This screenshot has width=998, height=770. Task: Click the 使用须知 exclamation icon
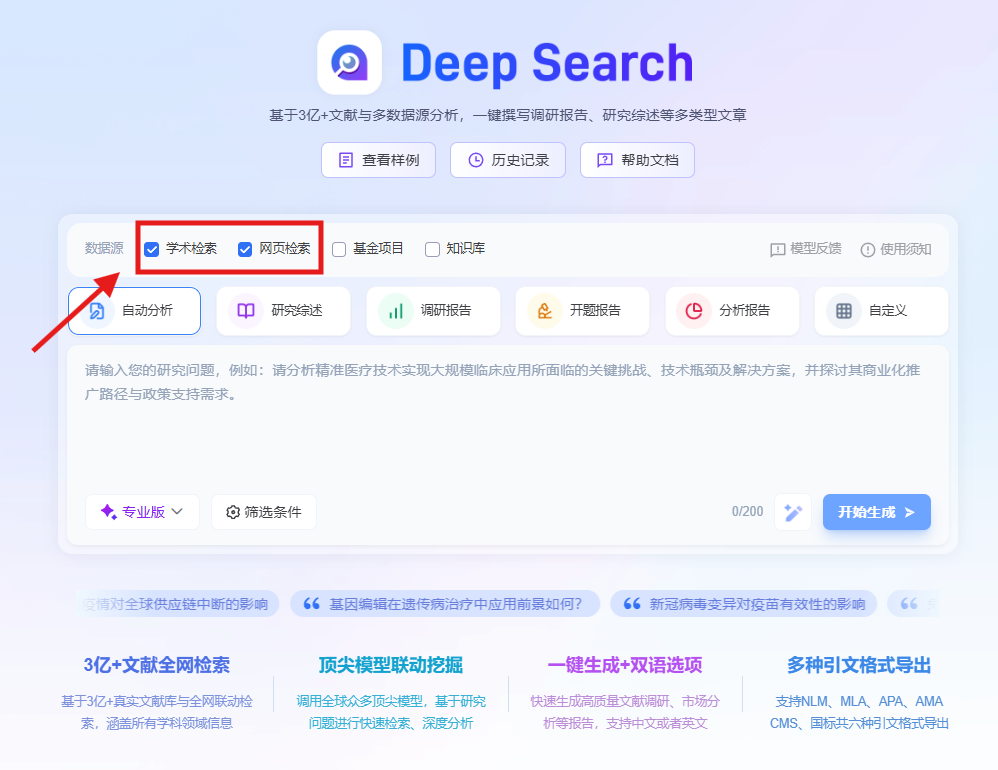868,249
